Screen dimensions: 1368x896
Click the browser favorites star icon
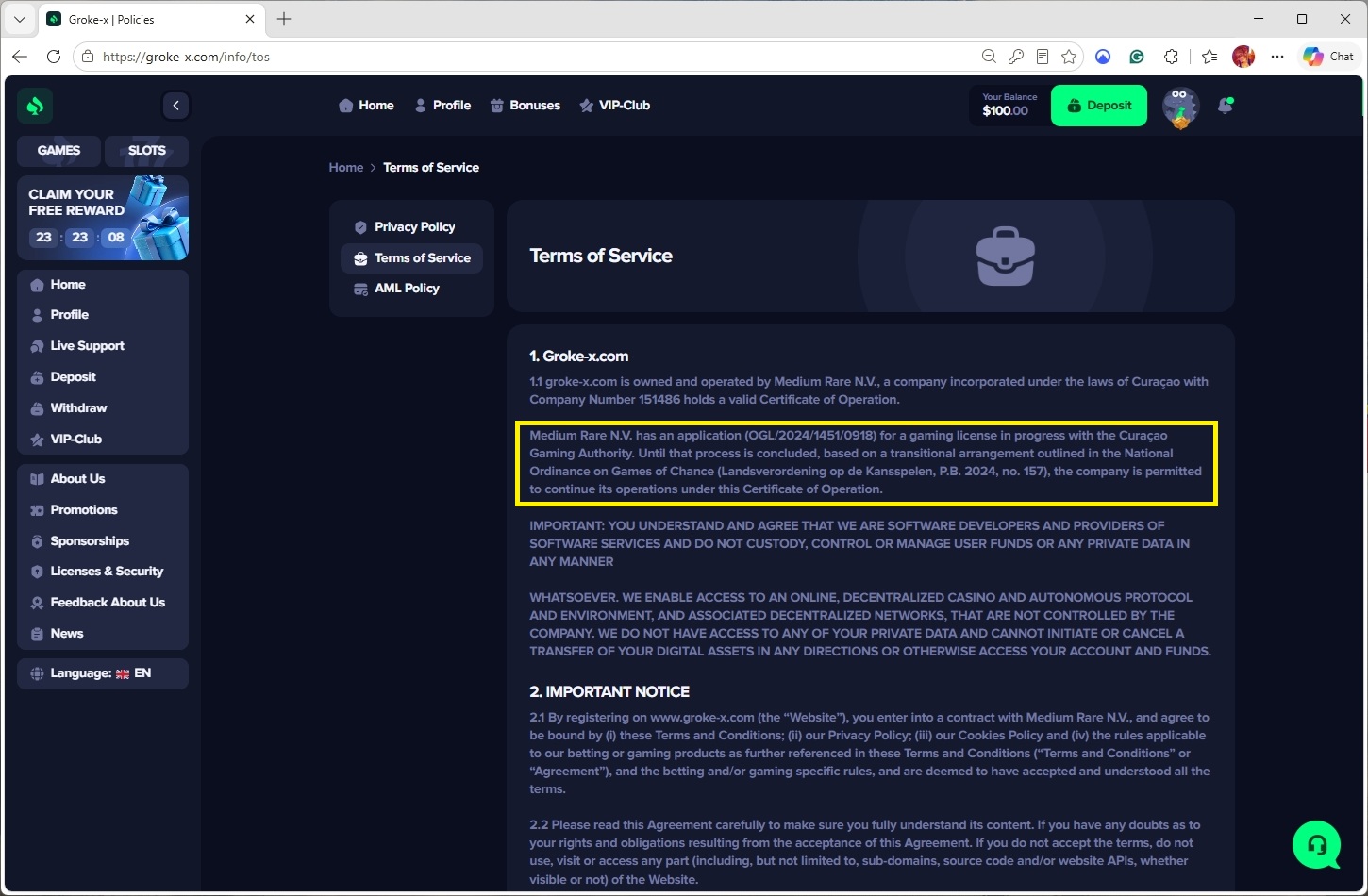tap(1069, 57)
